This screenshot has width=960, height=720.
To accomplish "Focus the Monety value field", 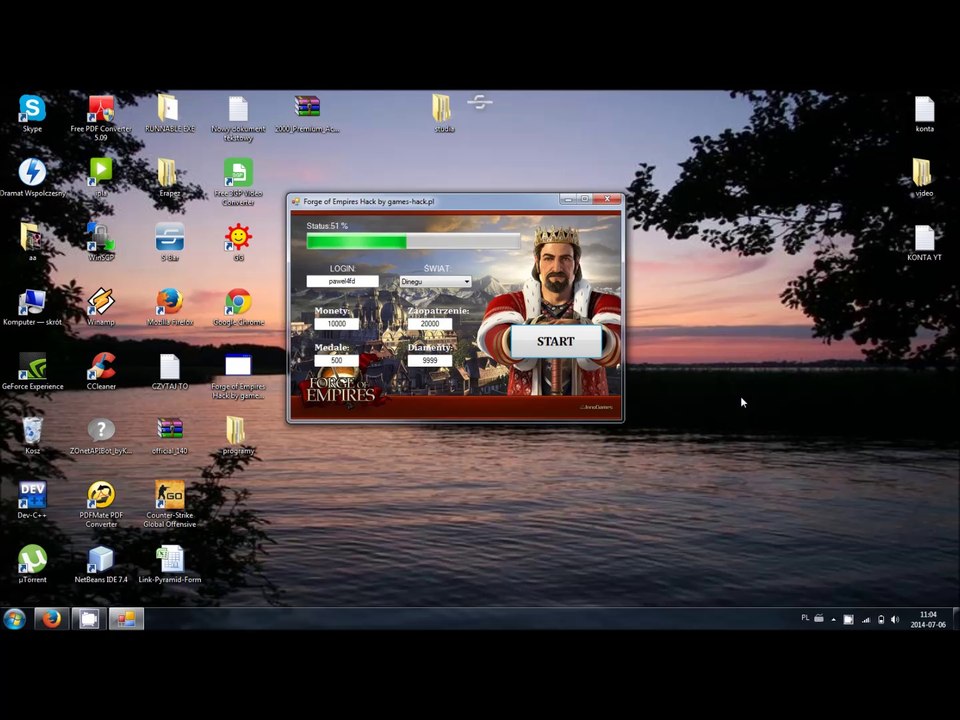I will click(336, 324).
